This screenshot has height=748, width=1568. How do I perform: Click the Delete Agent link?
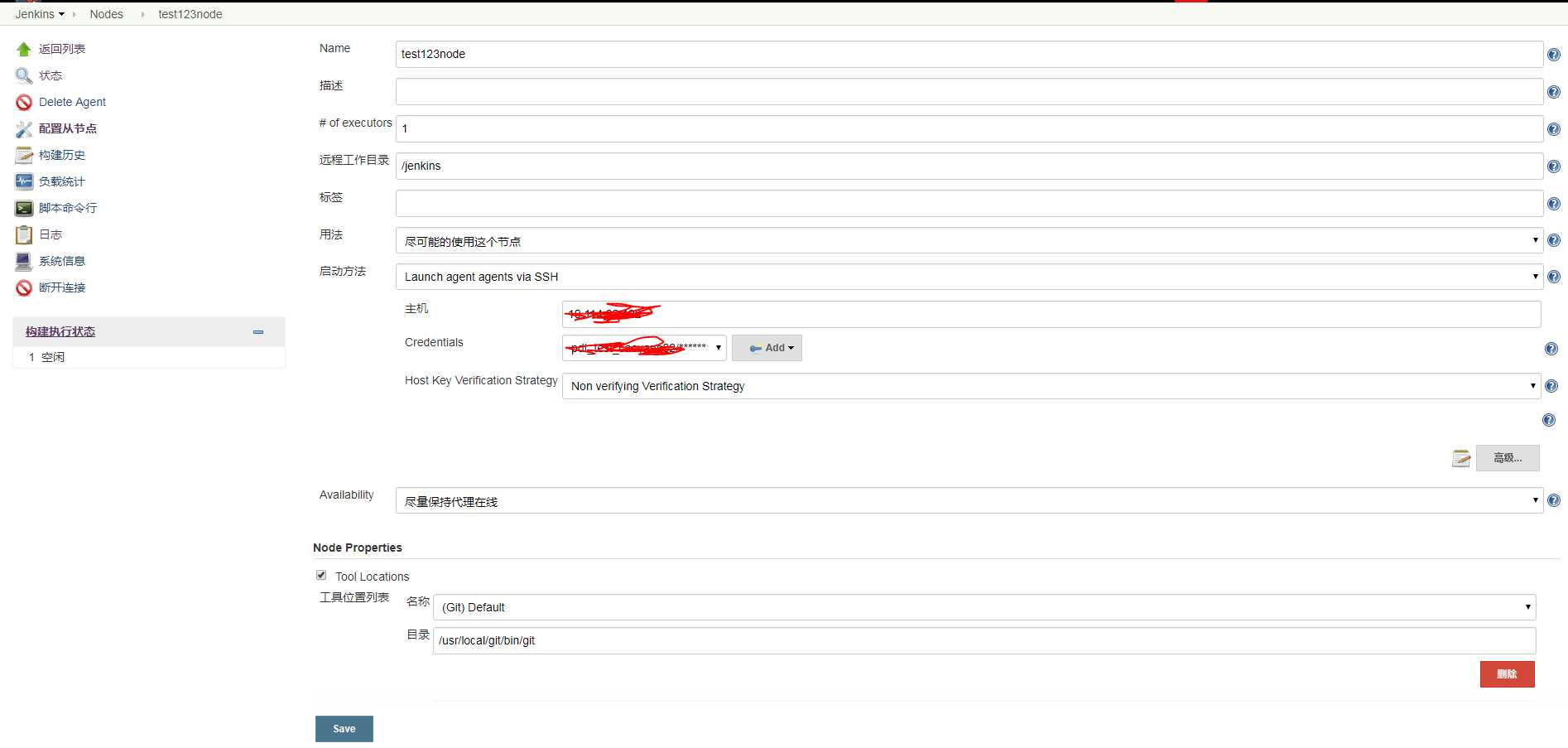coord(72,102)
